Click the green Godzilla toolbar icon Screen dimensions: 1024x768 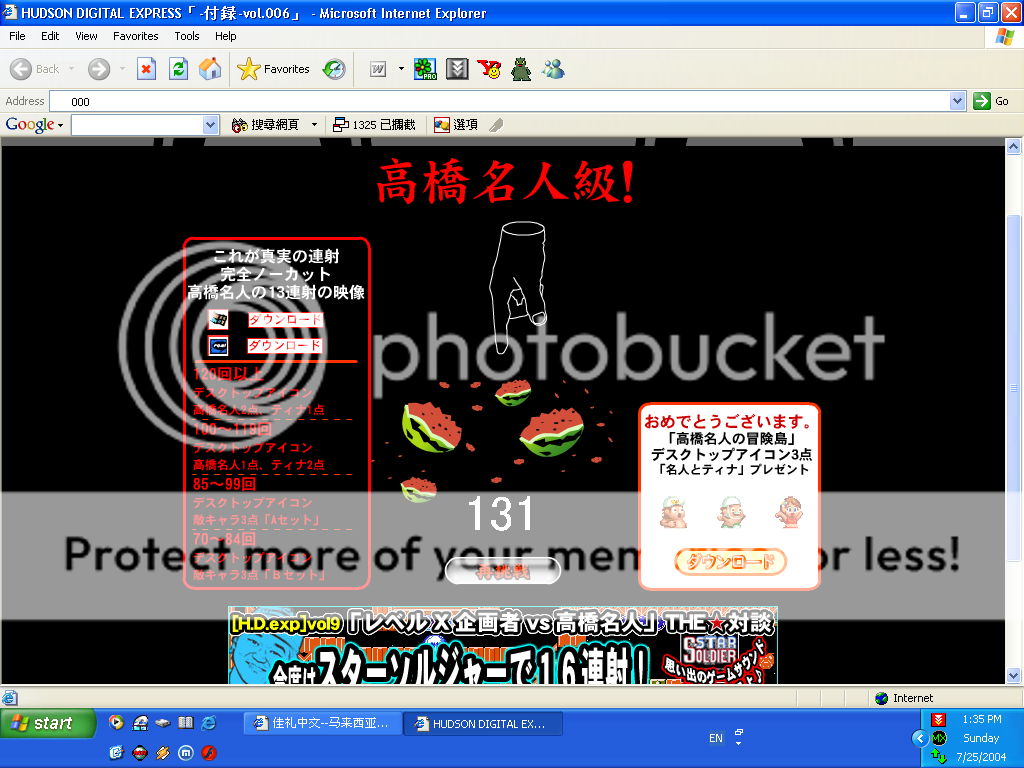(521, 69)
